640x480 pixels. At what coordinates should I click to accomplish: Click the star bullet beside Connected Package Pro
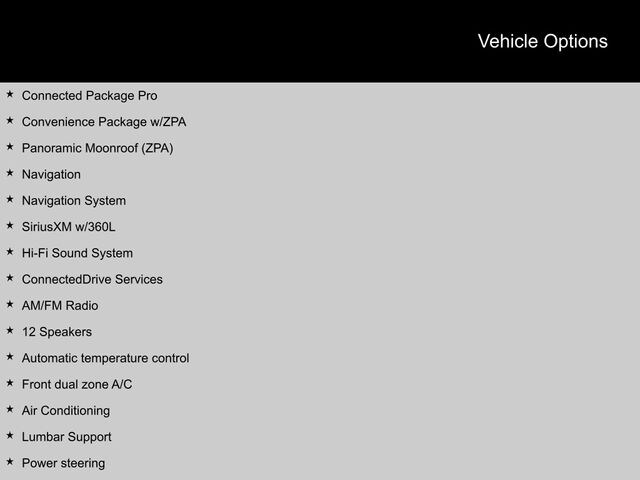tap(9, 95)
